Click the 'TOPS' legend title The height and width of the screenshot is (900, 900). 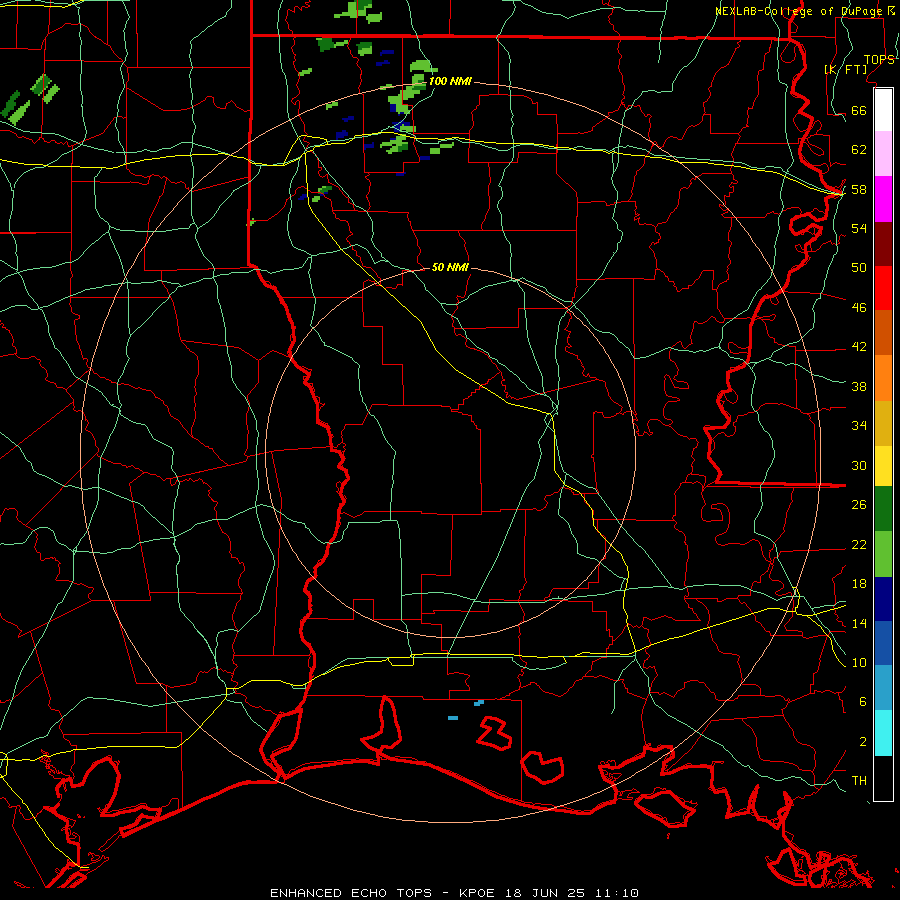pos(879,60)
